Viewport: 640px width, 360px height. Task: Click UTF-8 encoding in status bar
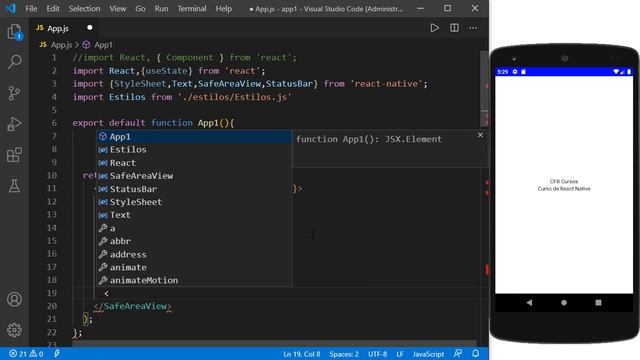pyautogui.click(x=378, y=354)
